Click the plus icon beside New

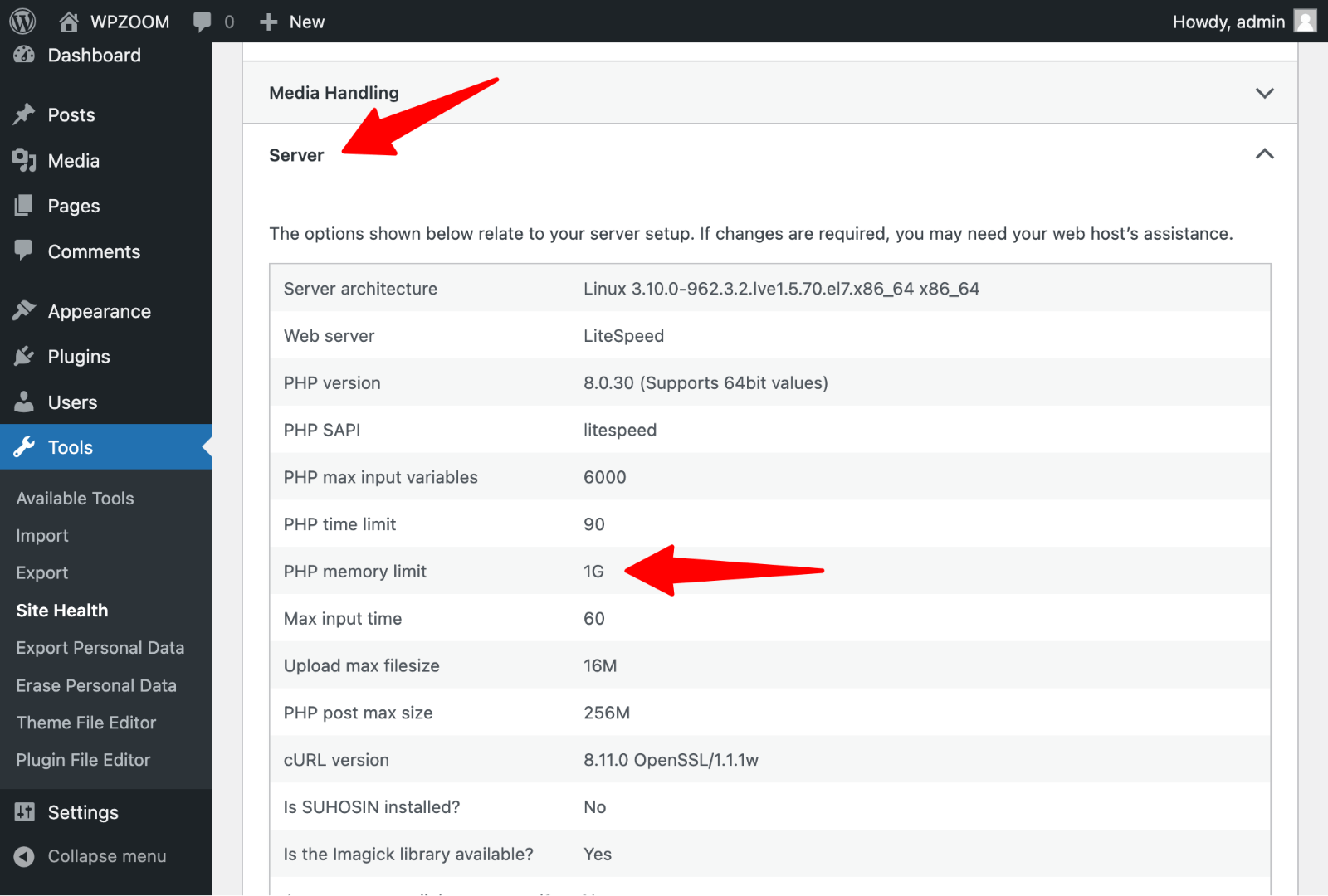[268, 22]
